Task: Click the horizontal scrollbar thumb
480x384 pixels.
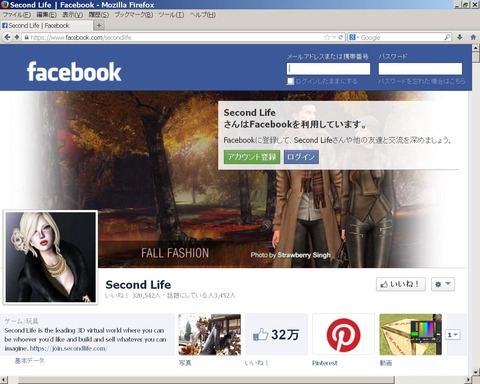Action: pyautogui.click(x=207, y=380)
